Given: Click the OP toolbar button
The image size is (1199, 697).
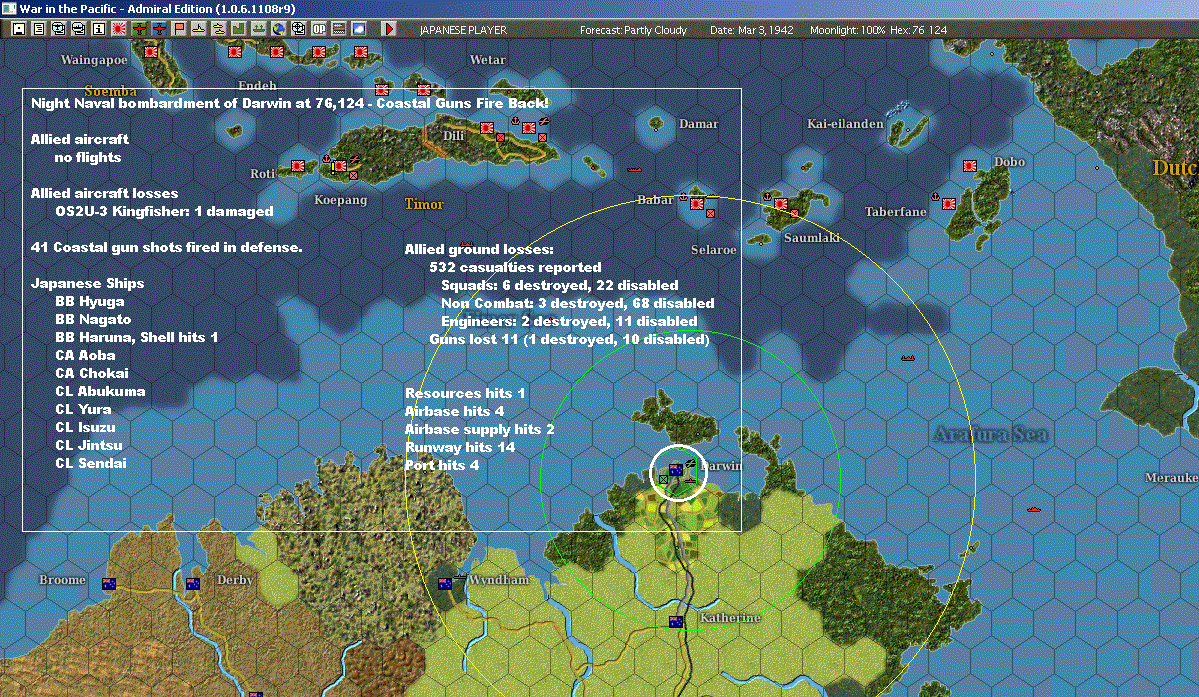Looking at the screenshot, I should [x=319, y=29].
